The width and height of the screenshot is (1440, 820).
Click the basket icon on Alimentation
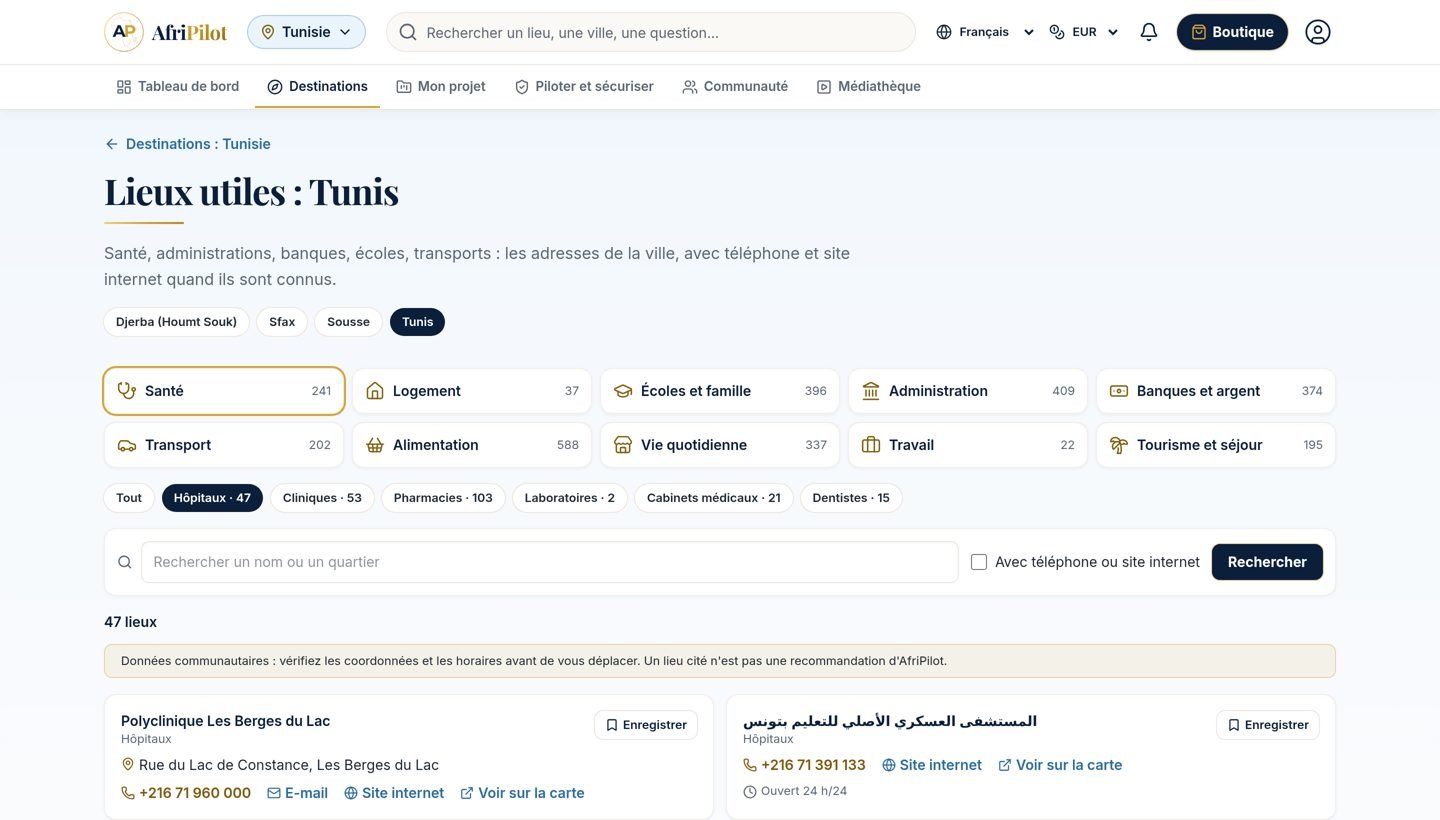click(x=375, y=445)
